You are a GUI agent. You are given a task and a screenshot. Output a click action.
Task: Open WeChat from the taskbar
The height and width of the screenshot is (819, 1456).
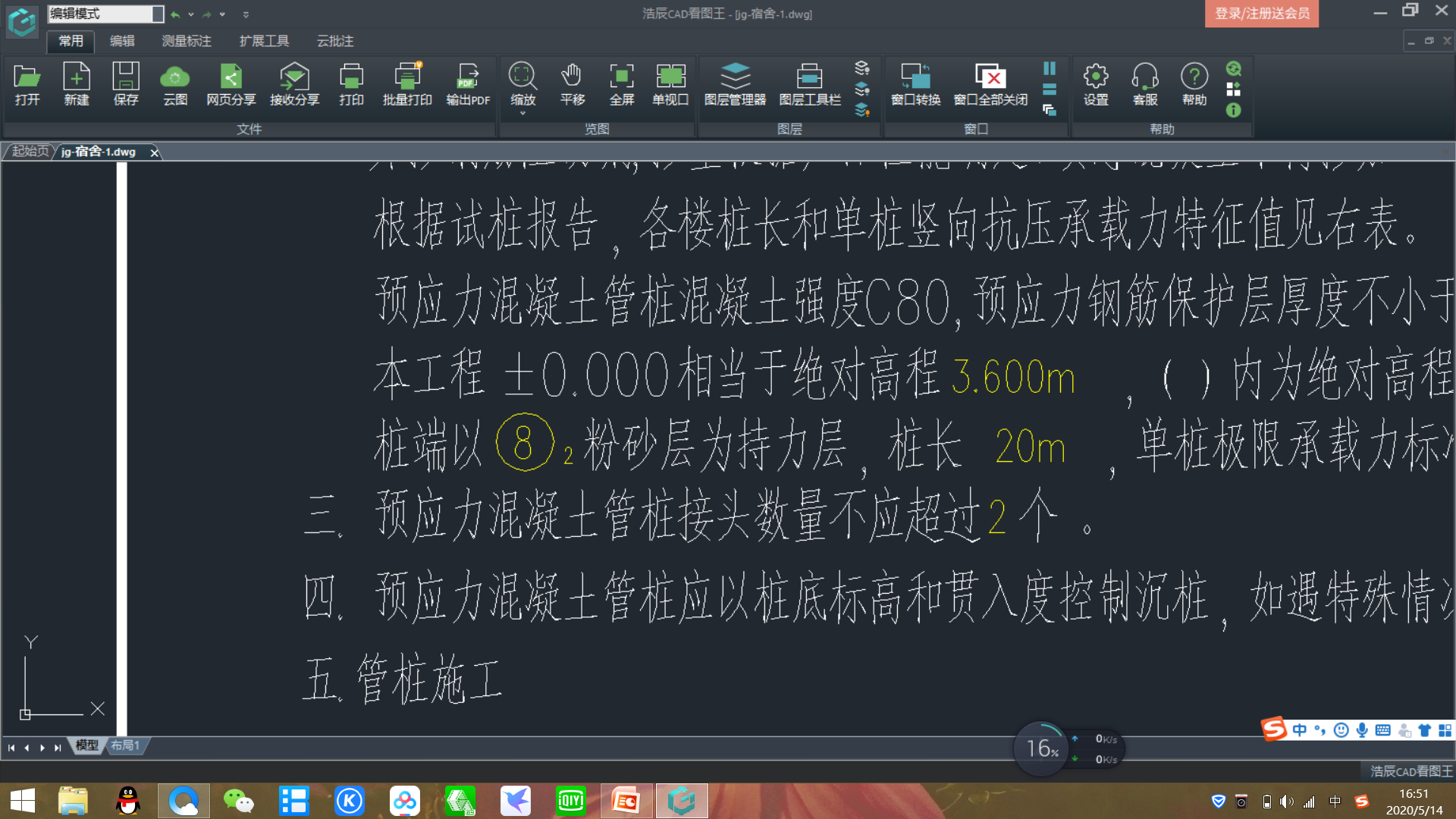pyautogui.click(x=238, y=801)
